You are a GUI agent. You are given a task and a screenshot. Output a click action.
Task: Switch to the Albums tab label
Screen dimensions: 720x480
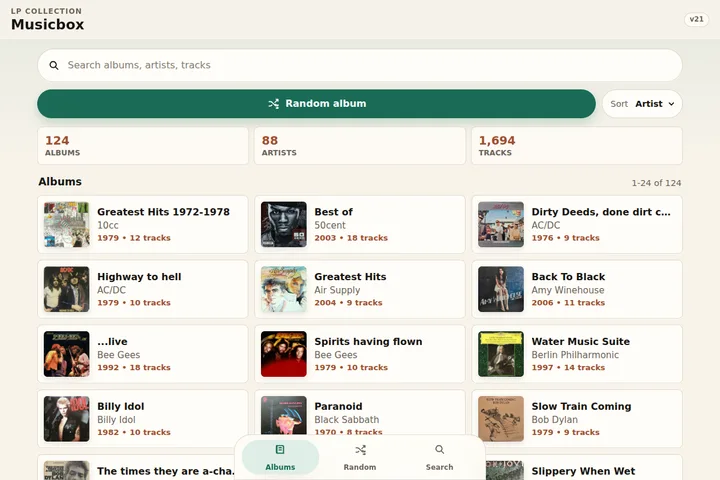280,467
